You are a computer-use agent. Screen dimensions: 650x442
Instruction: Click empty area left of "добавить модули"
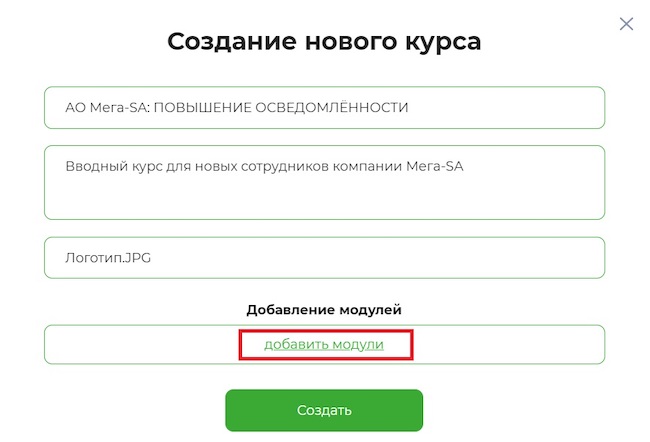(140, 344)
